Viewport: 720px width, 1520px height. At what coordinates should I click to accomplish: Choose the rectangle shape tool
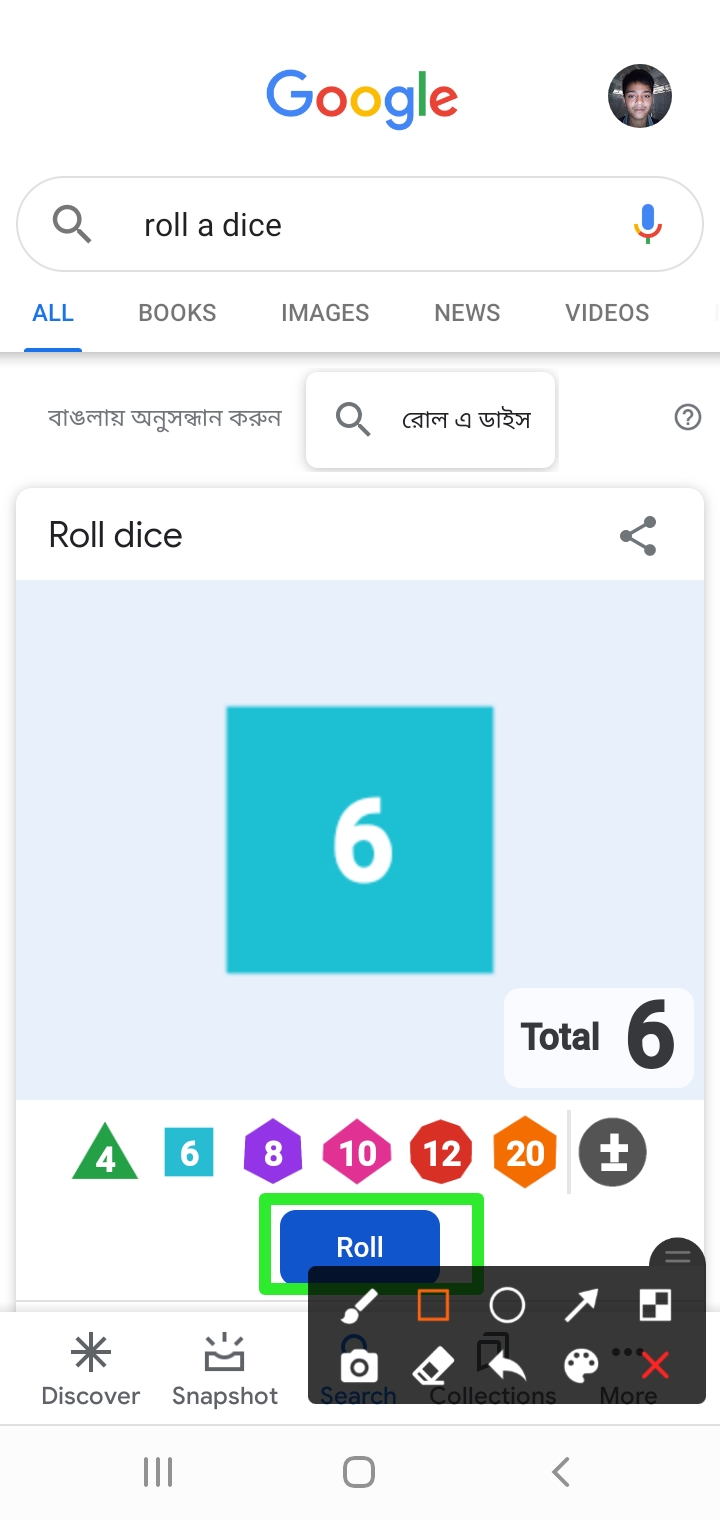point(433,1304)
